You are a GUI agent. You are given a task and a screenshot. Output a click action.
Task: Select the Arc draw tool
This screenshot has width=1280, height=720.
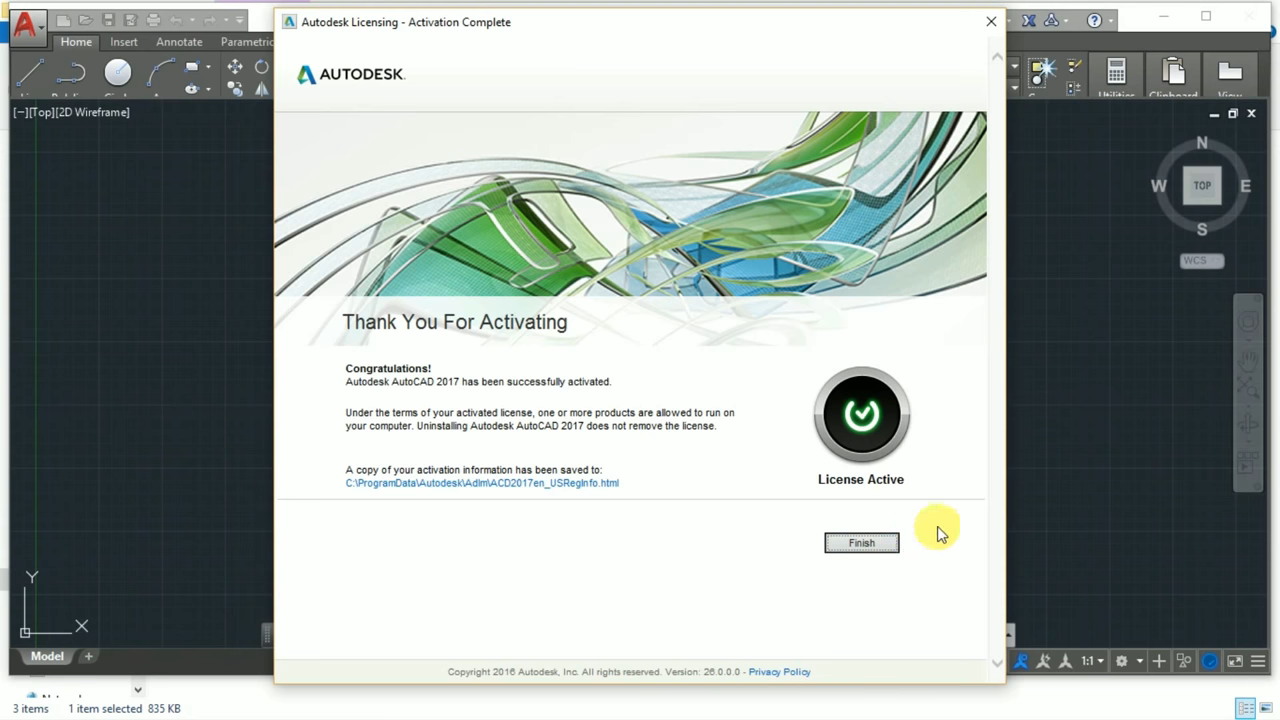[x=160, y=72]
